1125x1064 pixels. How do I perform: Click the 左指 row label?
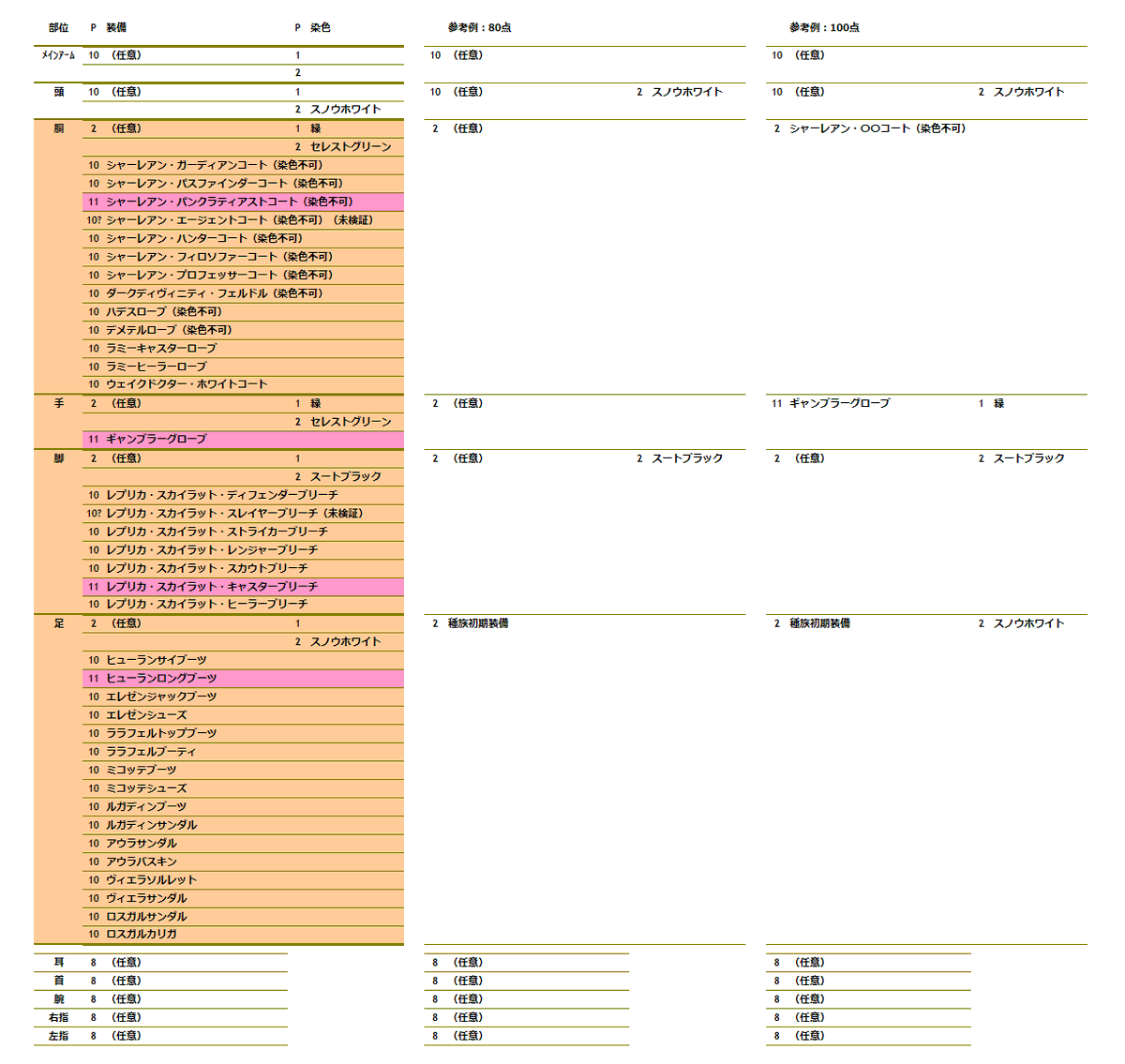tap(58, 1036)
